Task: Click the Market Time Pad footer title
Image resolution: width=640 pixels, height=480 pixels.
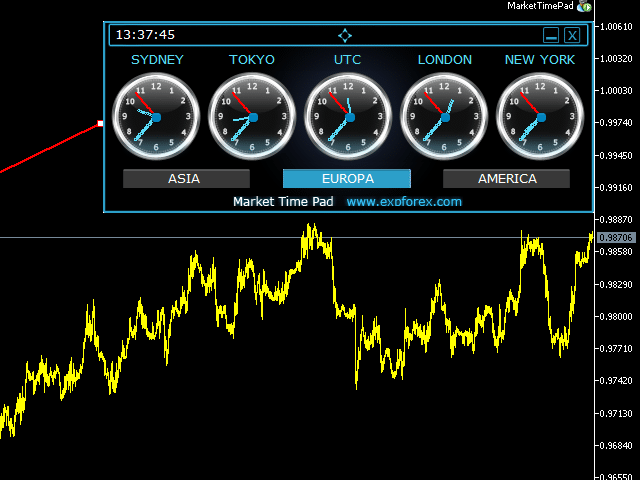Action: pyautogui.click(x=283, y=201)
